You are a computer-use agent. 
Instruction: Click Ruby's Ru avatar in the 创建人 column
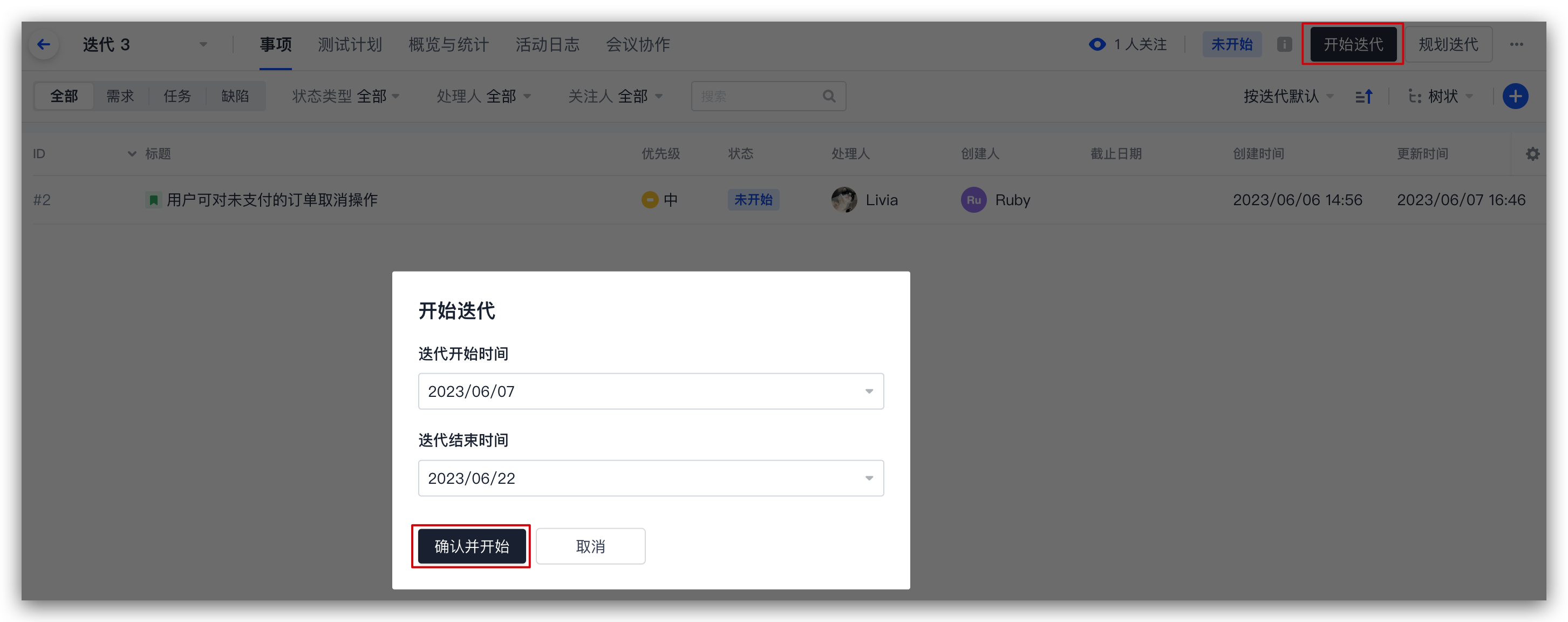tap(973, 200)
